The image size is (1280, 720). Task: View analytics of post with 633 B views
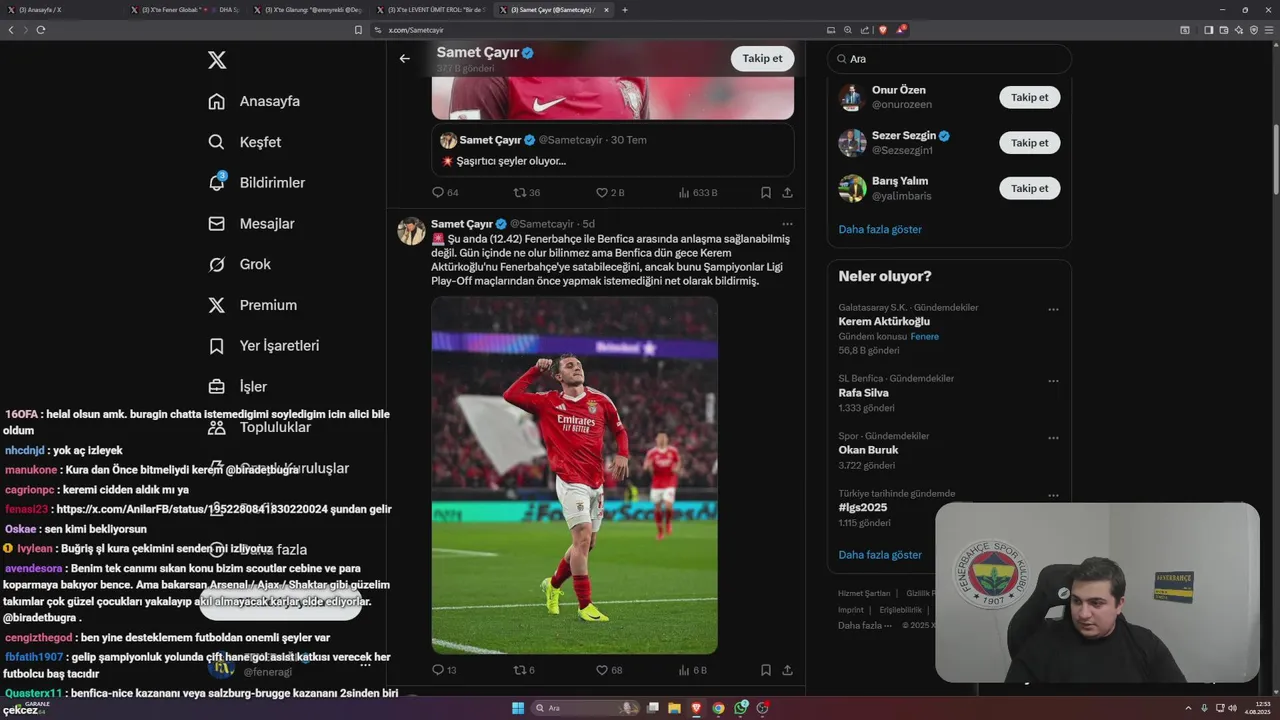click(x=698, y=192)
